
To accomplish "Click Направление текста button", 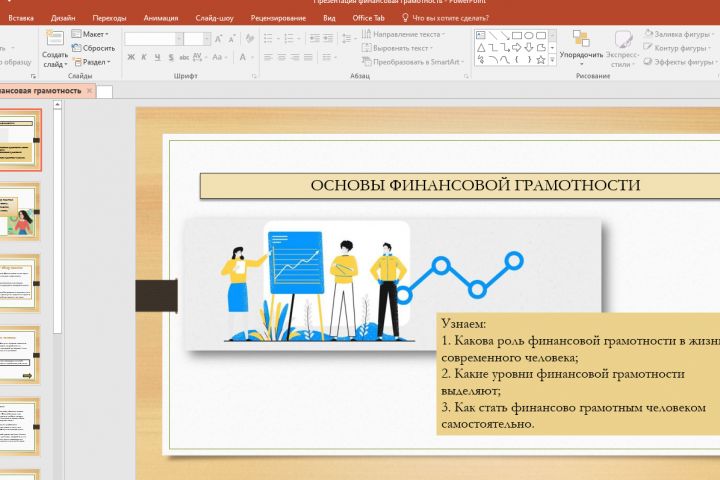I will point(402,34).
